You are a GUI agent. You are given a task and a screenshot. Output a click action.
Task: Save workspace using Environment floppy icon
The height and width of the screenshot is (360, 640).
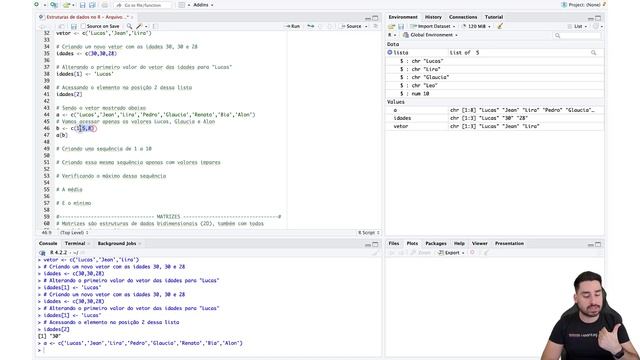[x=401, y=26]
